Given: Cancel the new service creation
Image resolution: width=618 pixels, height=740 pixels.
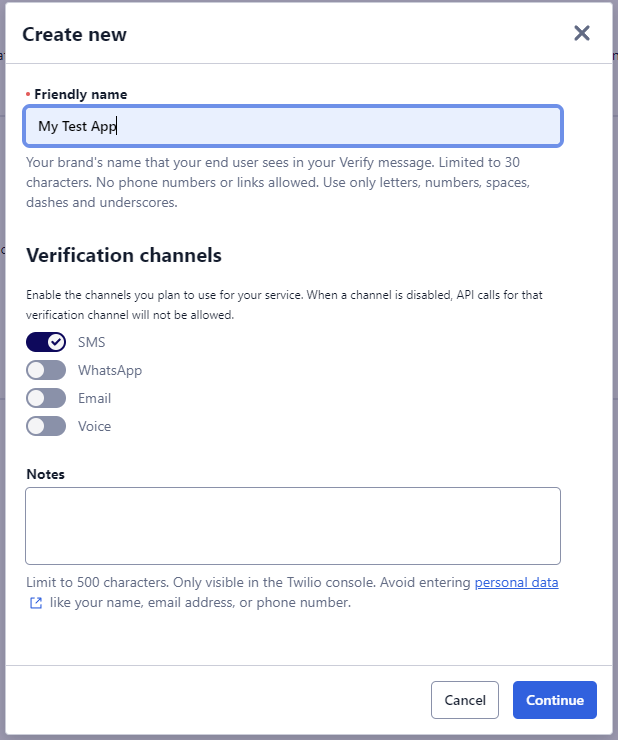Looking at the screenshot, I should pos(465,700).
